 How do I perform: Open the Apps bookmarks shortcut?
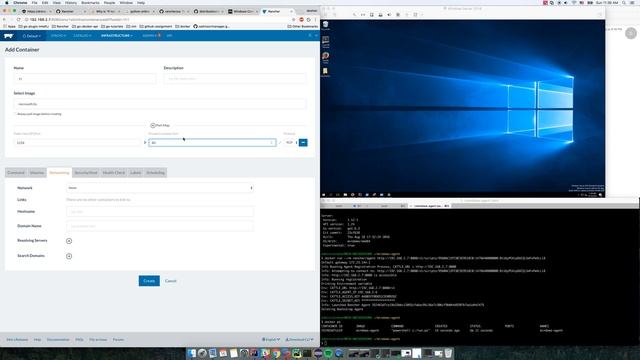9,27
